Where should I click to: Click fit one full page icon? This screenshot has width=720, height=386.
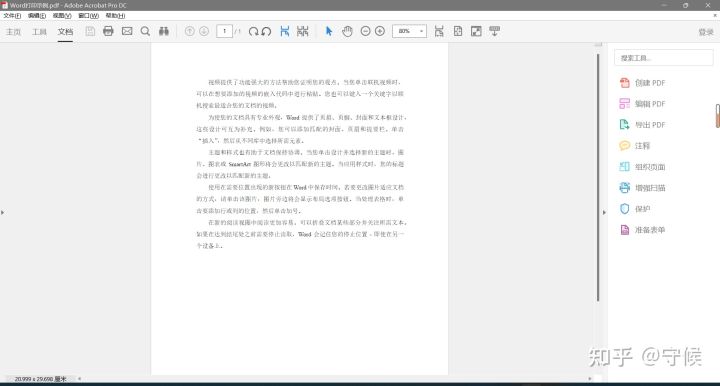coord(458,31)
